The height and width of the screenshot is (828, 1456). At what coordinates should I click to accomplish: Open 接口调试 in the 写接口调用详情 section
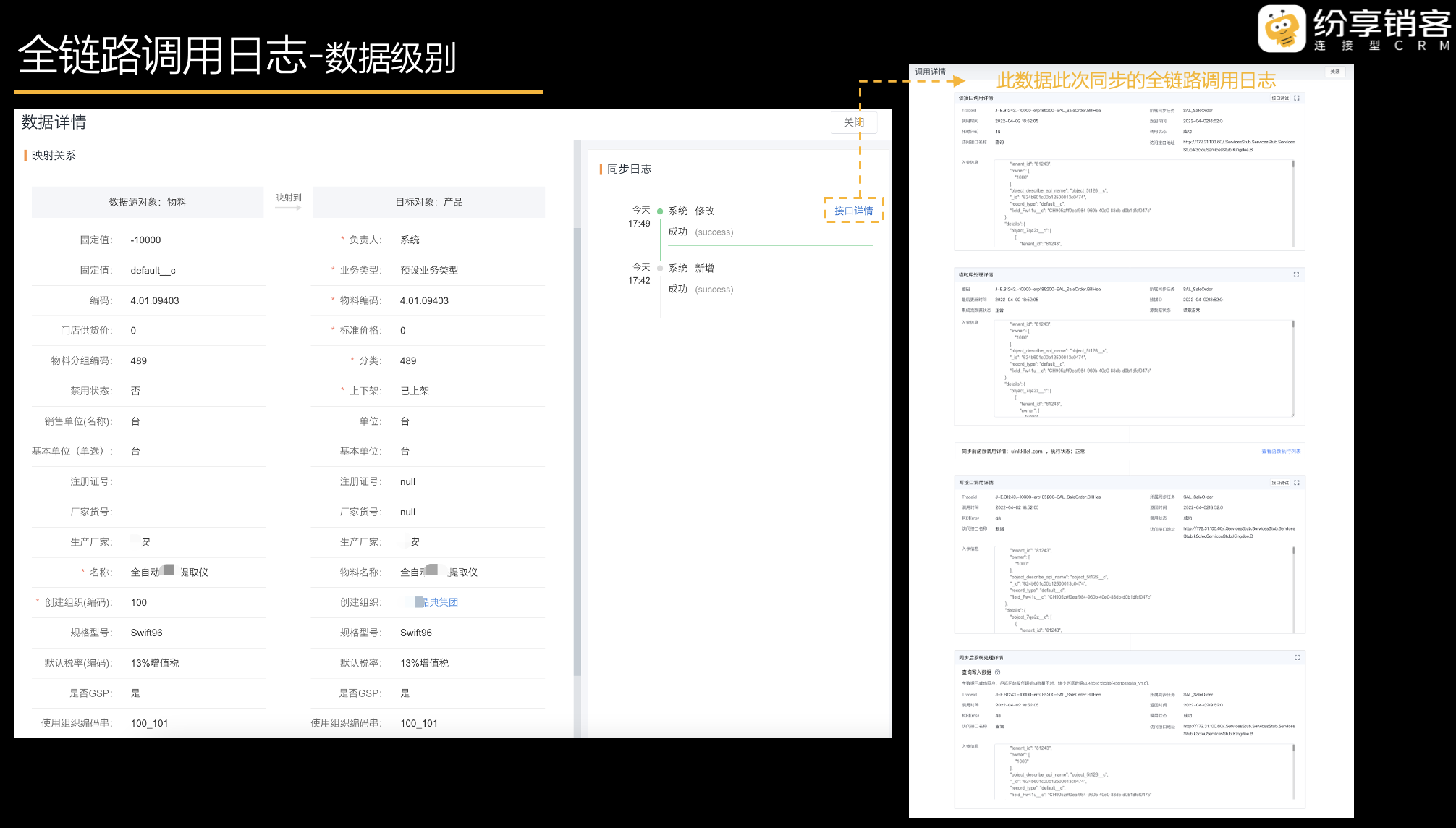tap(1280, 482)
